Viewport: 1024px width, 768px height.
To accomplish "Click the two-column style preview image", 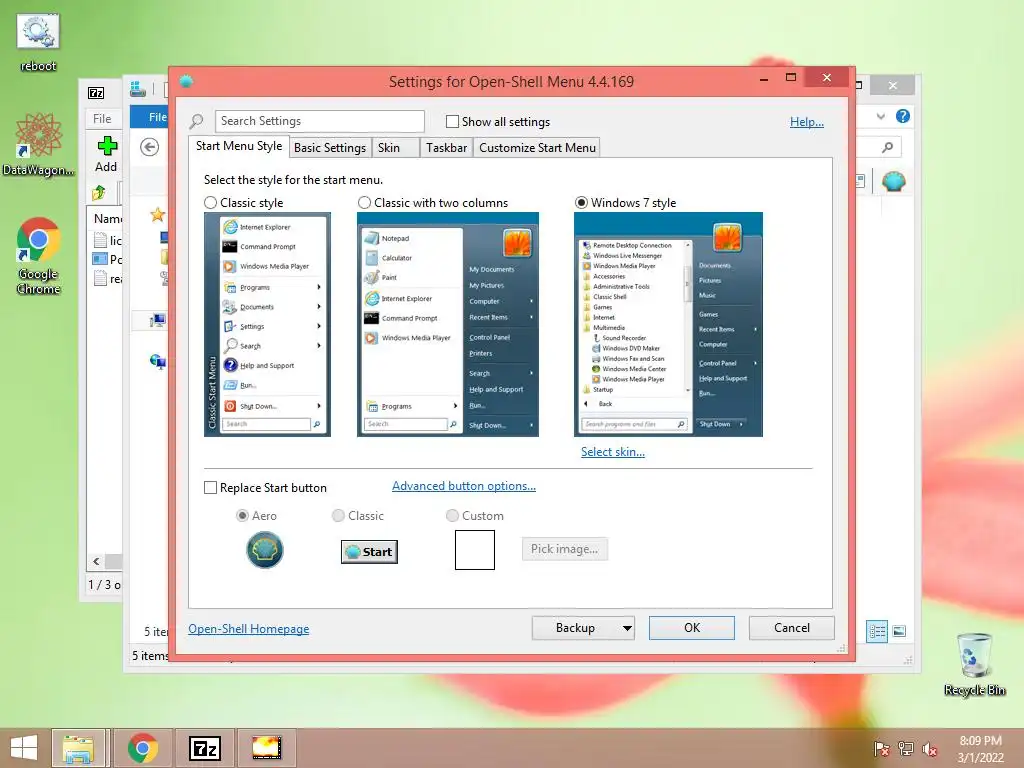I will point(448,325).
